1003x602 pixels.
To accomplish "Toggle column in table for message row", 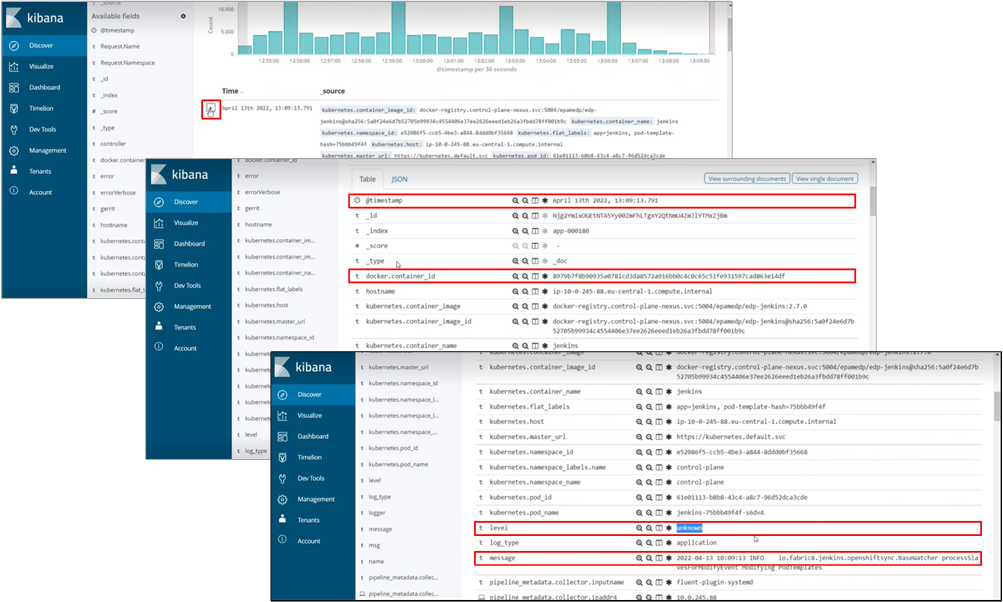I will click(659, 558).
